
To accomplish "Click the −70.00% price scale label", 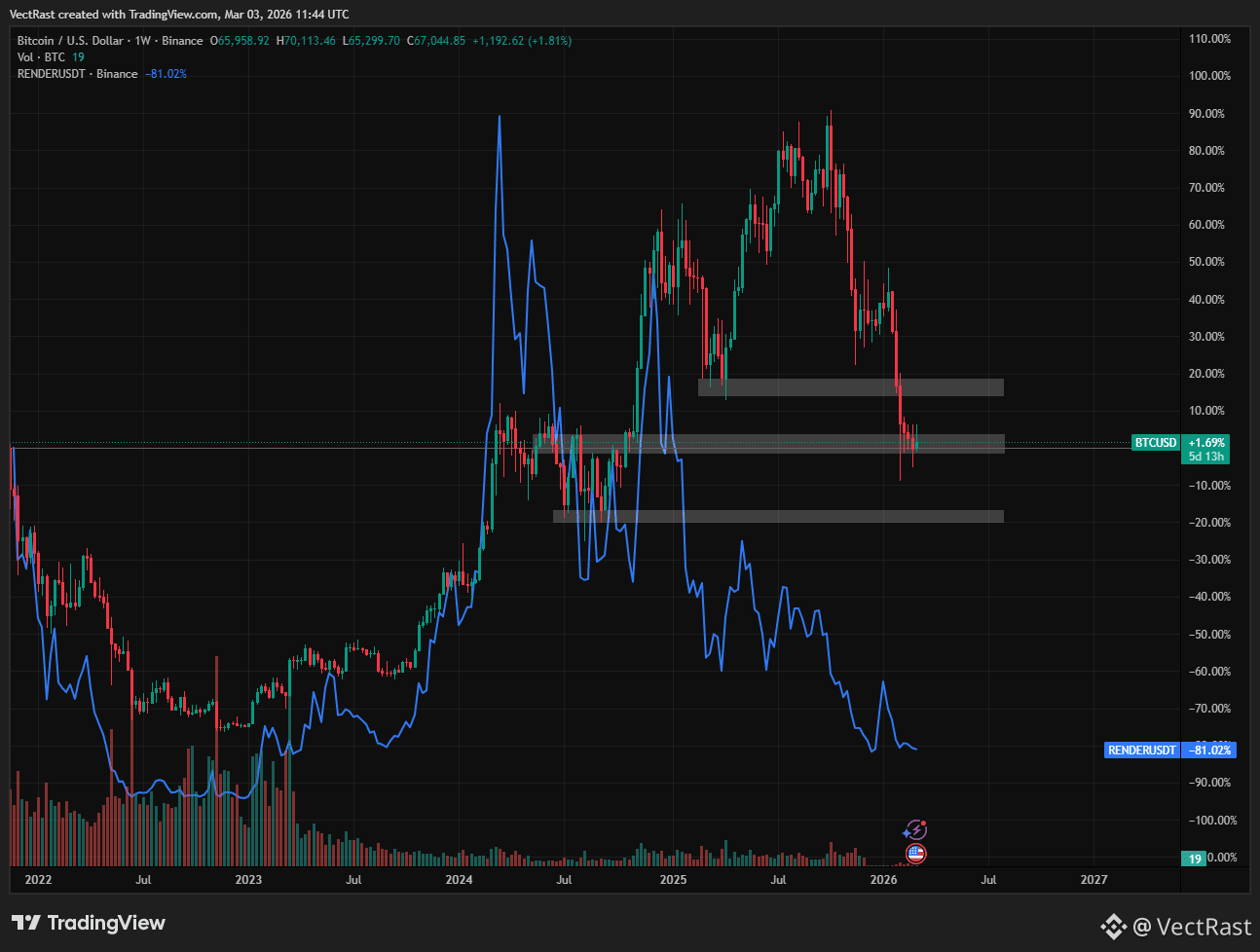I will pyautogui.click(x=1209, y=709).
